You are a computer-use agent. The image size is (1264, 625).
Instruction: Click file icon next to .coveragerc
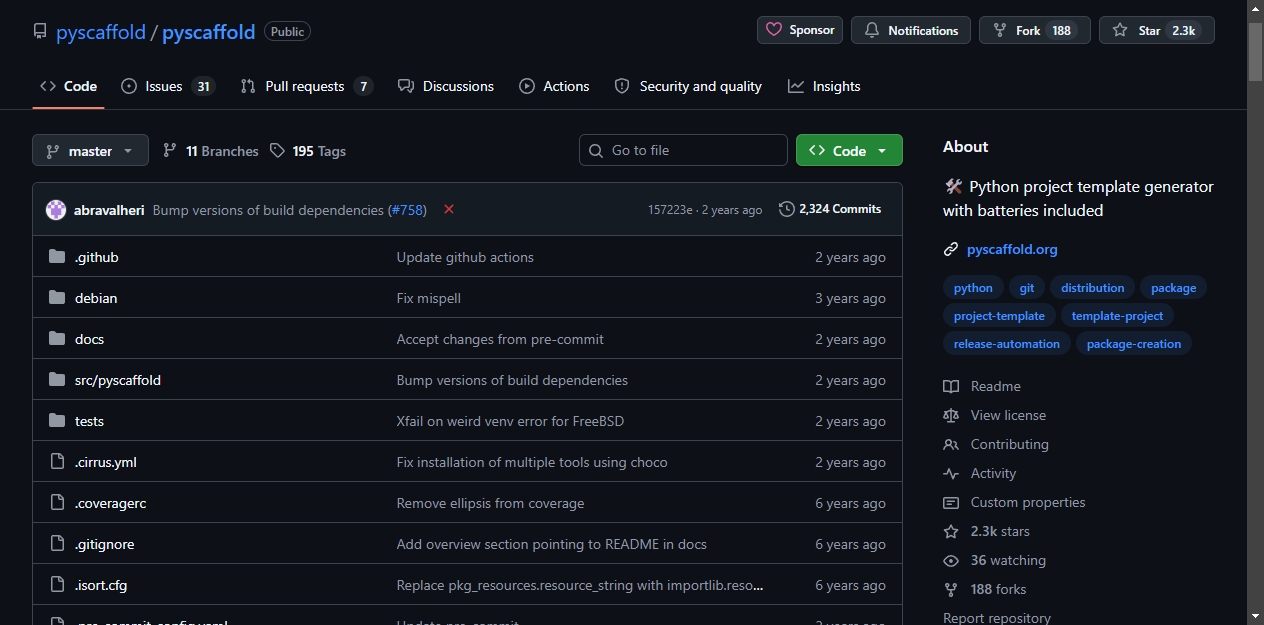click(x=57, y=503)
